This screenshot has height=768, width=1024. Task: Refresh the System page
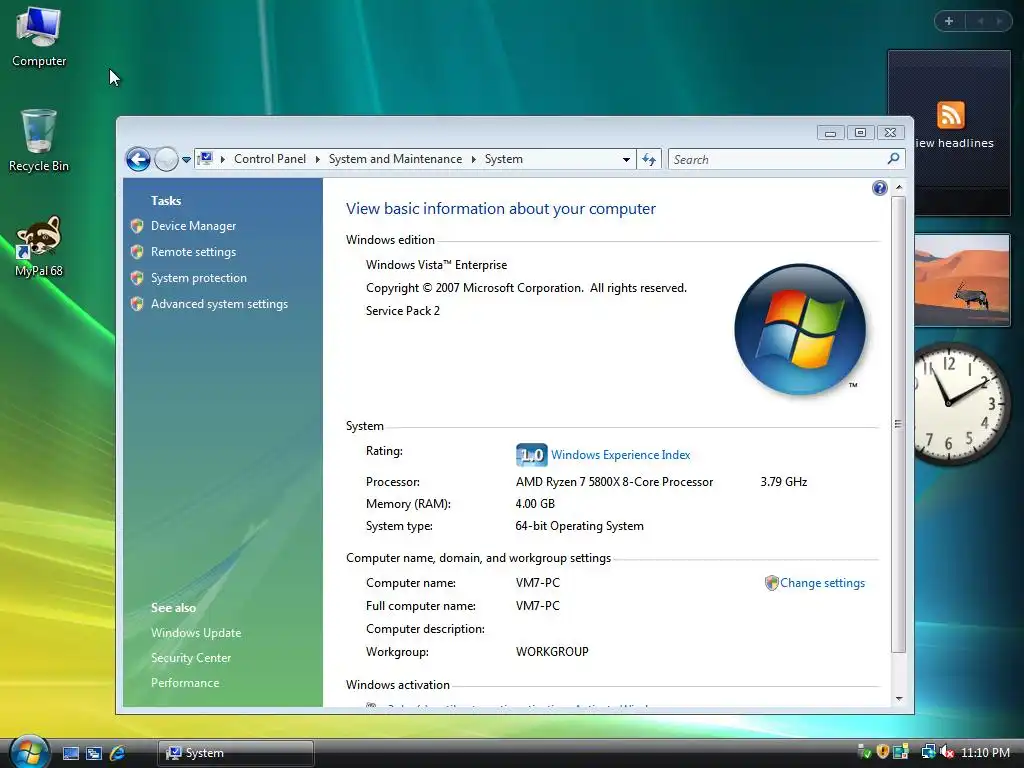click(x=648, y=159)
